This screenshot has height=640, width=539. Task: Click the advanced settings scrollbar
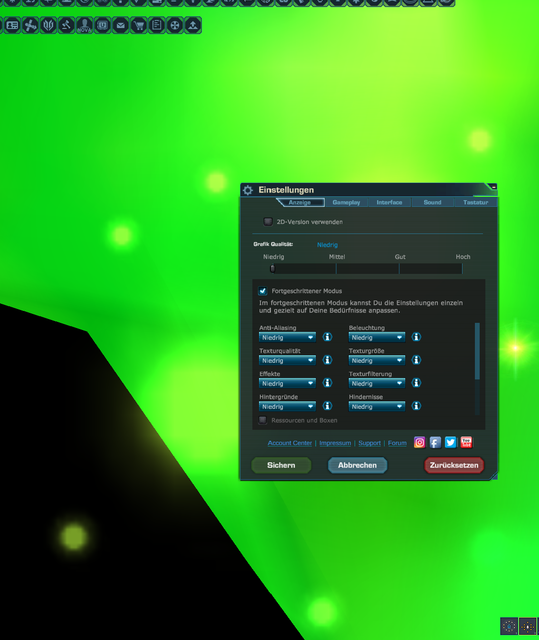coord(477,351)
